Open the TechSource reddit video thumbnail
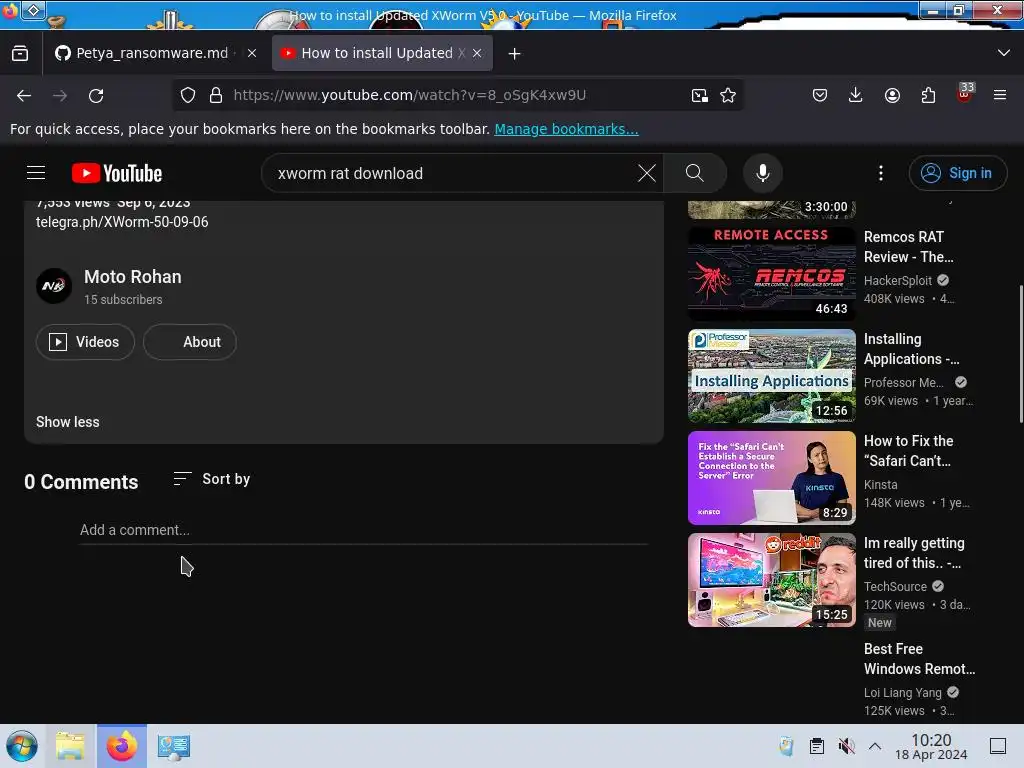 click(x=771, y=580)
